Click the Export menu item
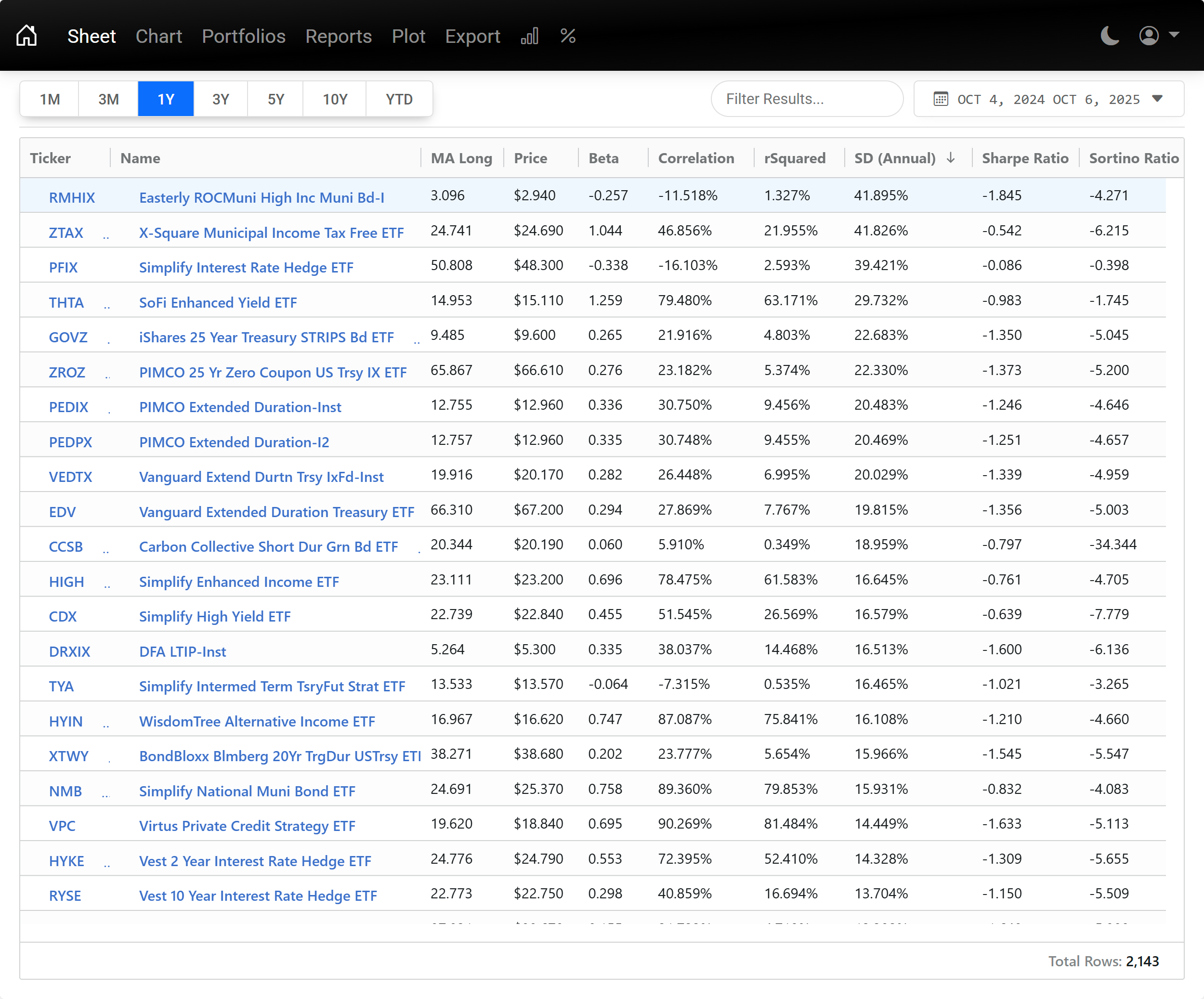The width and height of the screenshot is (1204, 999). pyautogui.click(x=472, y=36)
